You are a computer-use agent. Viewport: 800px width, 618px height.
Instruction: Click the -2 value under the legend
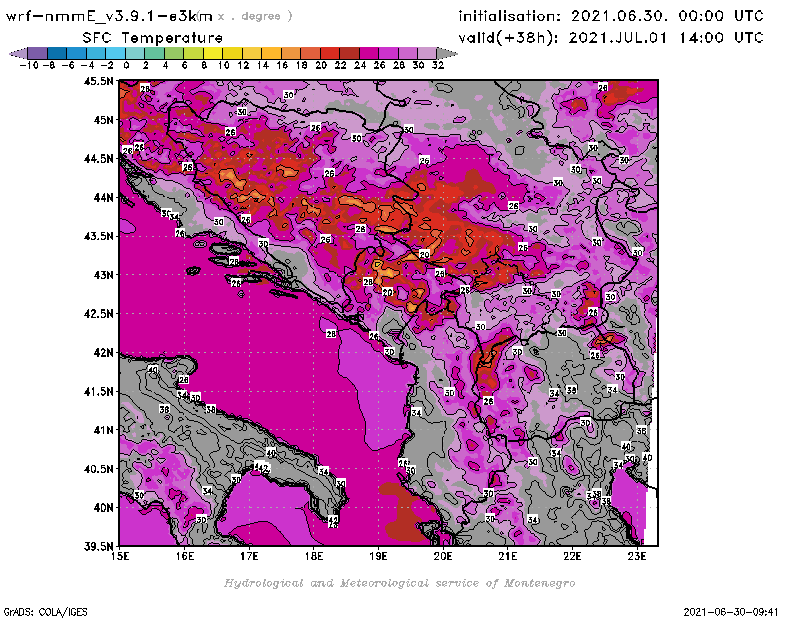point(107,65)
